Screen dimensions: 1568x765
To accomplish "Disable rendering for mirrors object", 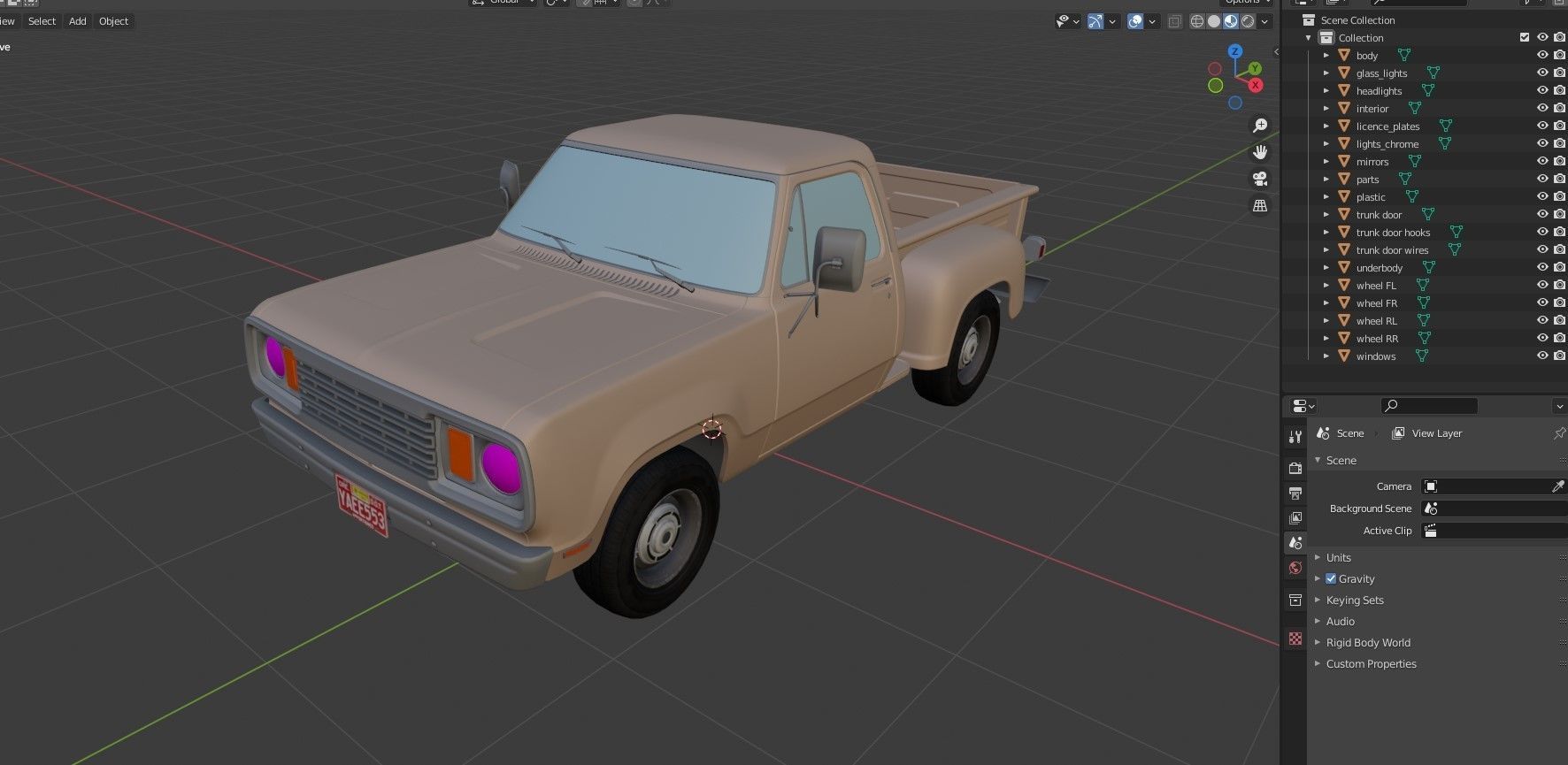I will pos(1559,161).
